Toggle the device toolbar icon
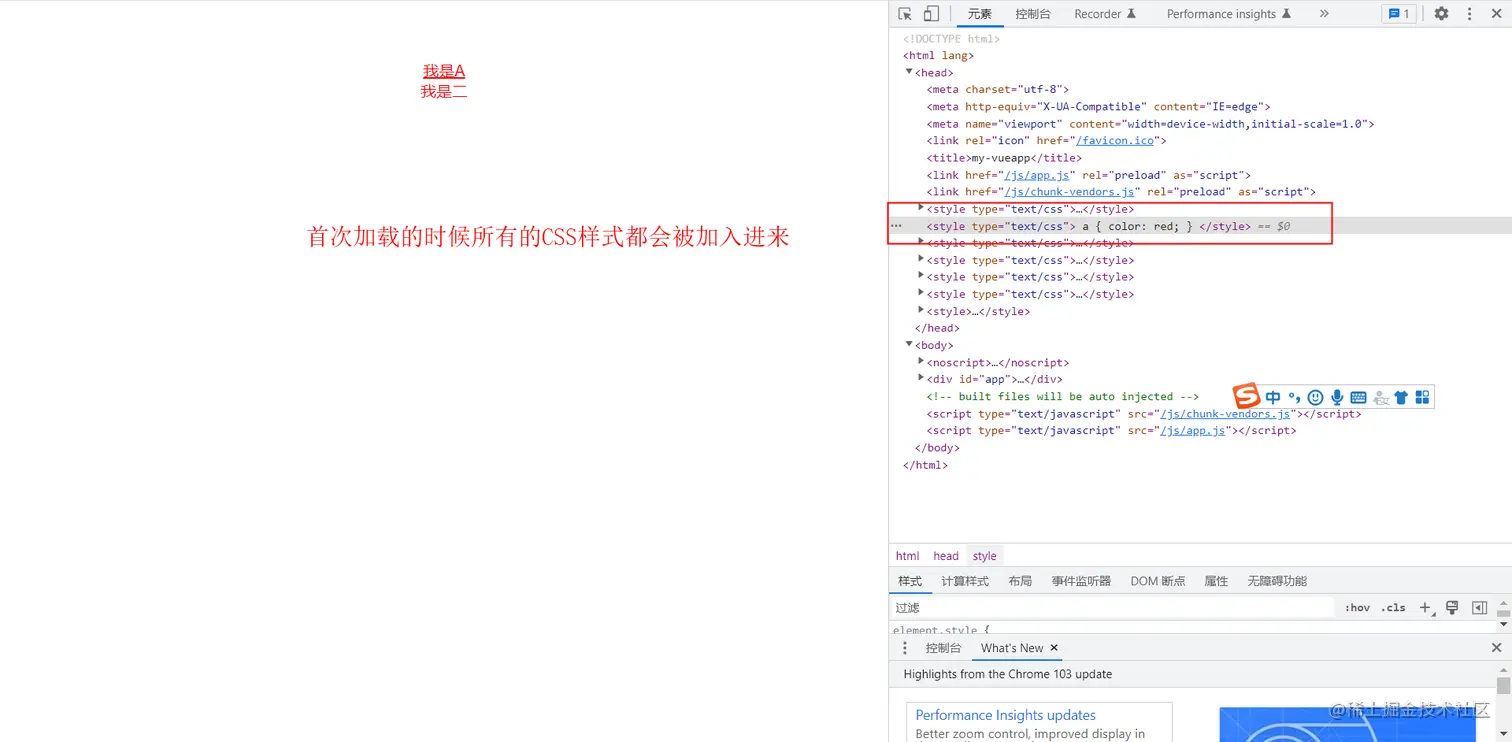Screen dimensions: 1512x742 point(931,14)
